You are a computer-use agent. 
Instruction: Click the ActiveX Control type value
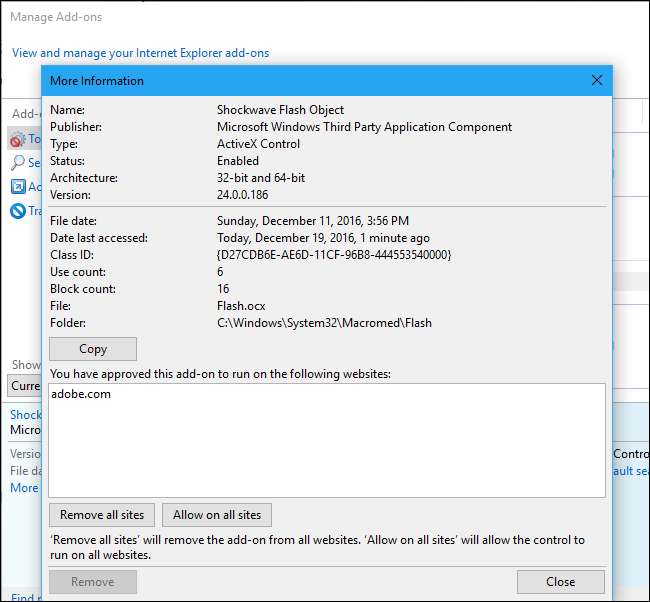(258, 144)
